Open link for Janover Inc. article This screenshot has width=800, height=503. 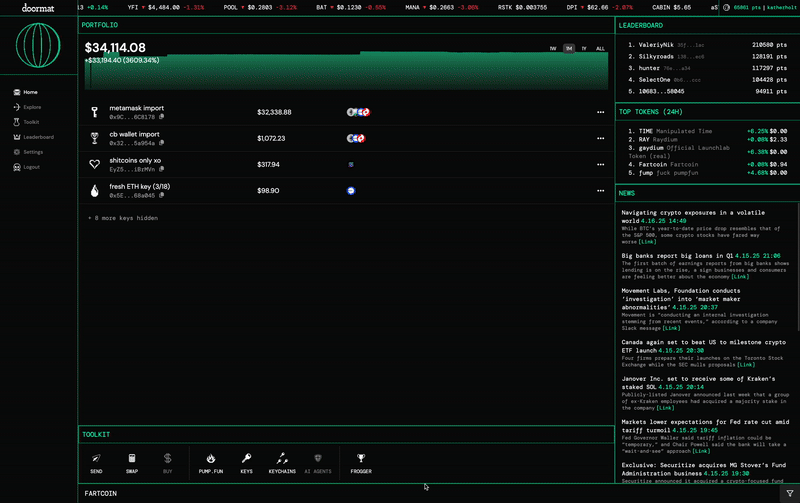click(665, 408)
